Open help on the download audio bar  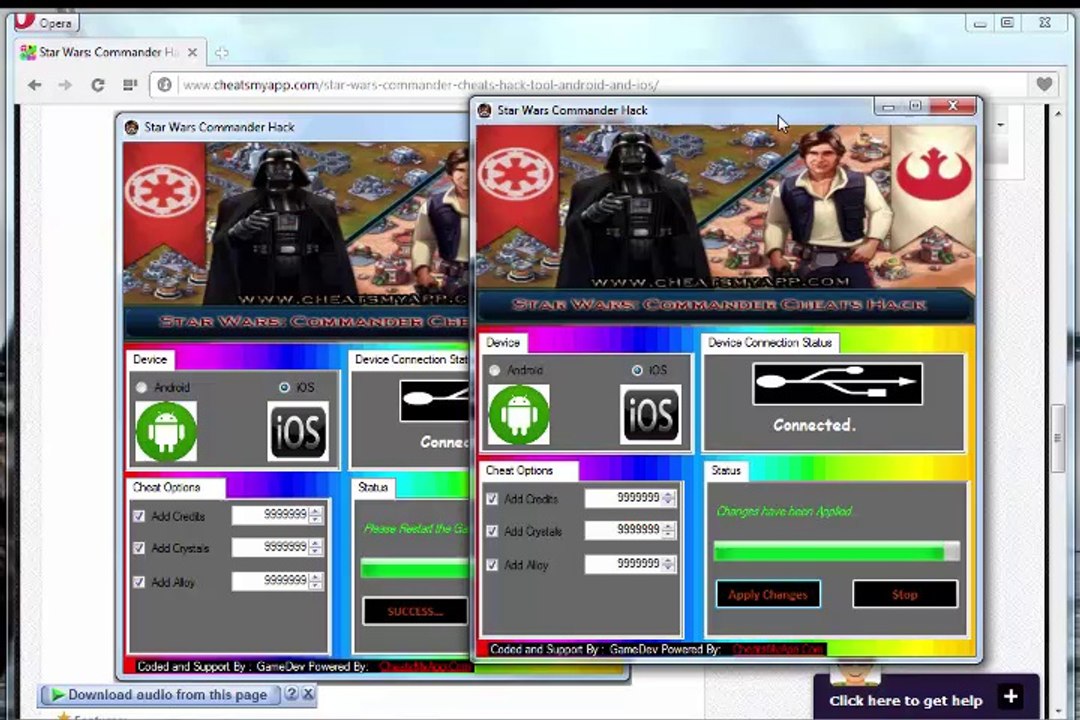[x=291, y=694]
